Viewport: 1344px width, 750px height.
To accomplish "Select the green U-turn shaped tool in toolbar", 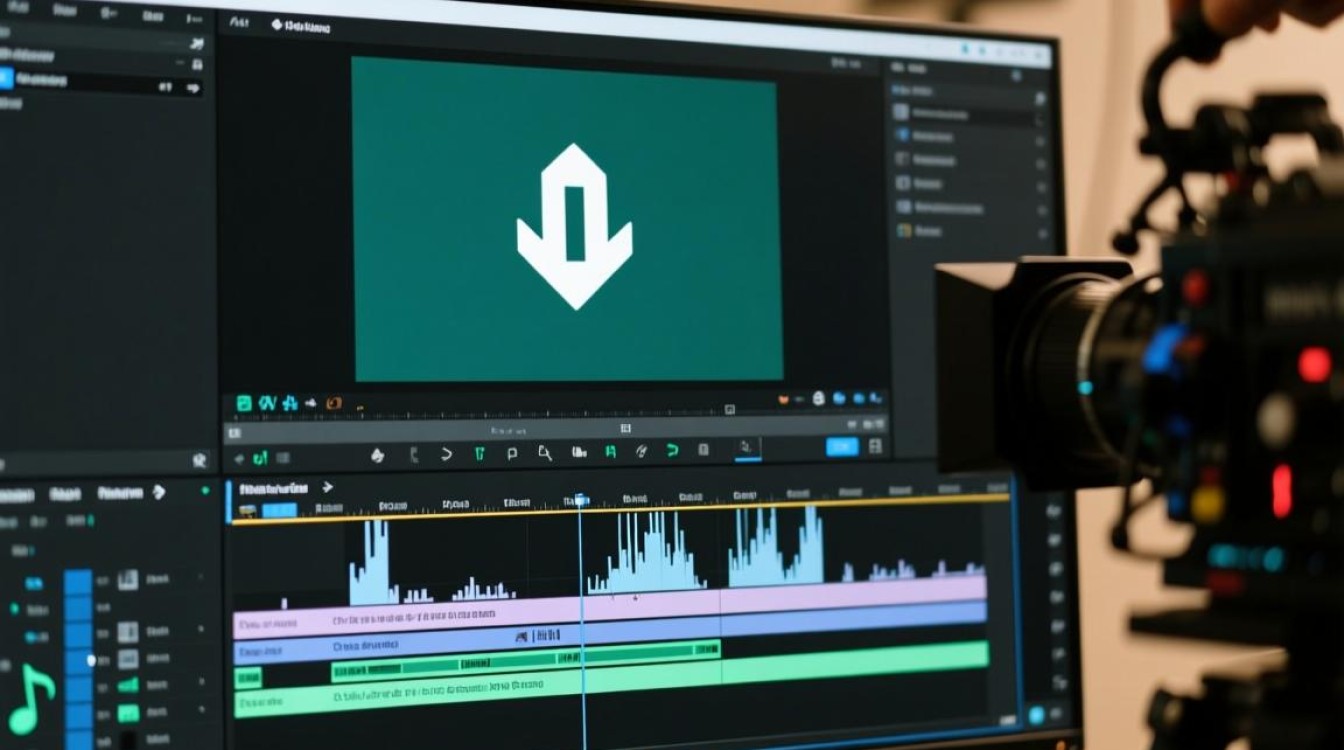I will pos(673,452).
